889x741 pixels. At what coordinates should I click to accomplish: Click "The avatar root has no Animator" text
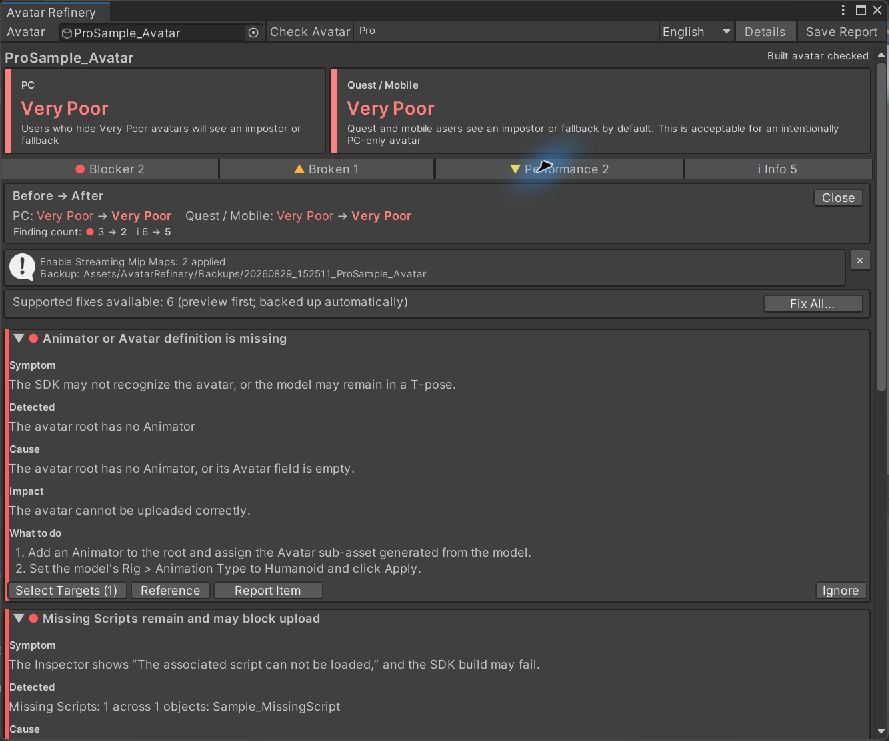(102, 426)
